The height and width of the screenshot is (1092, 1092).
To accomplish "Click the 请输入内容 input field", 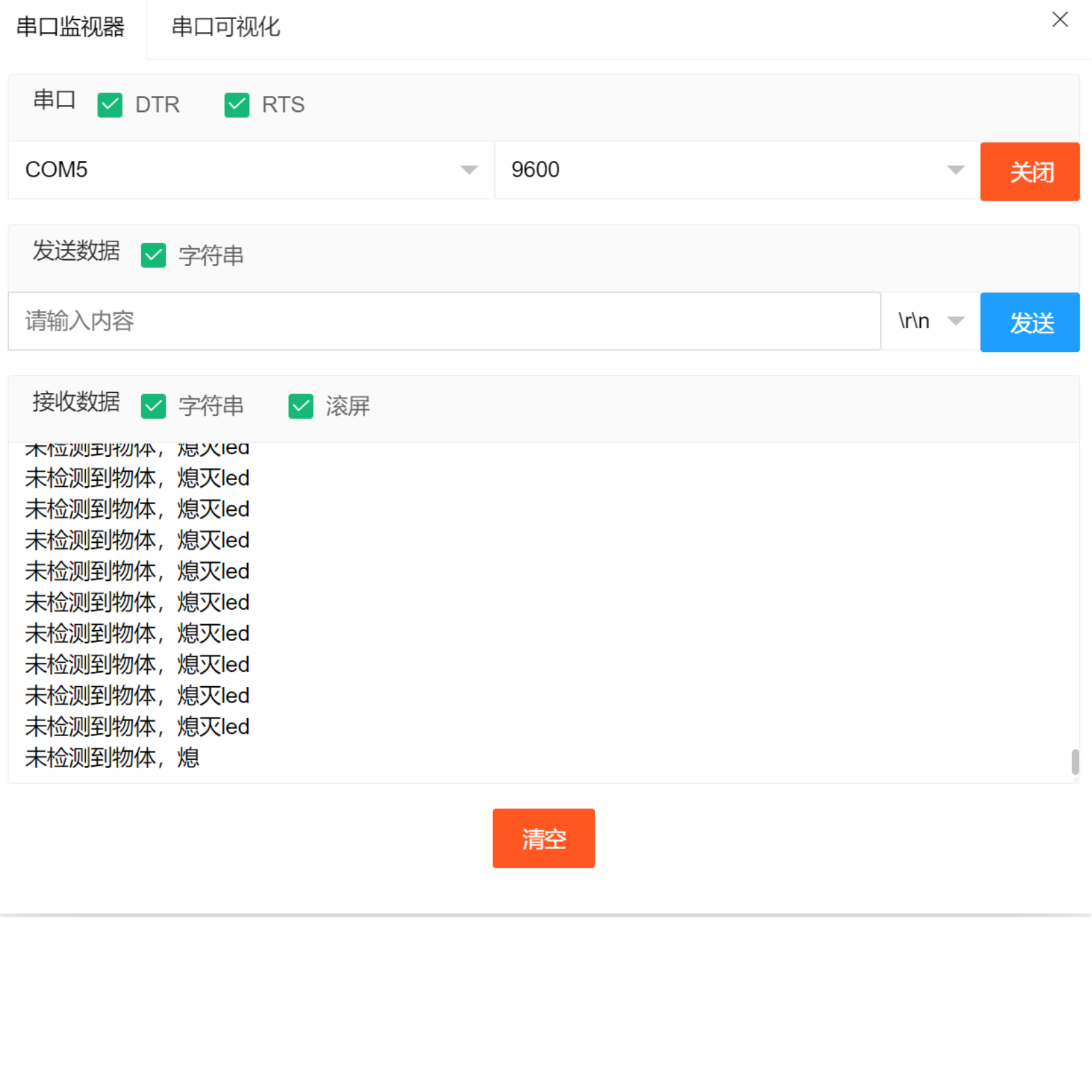I will (x=443, y=321).
